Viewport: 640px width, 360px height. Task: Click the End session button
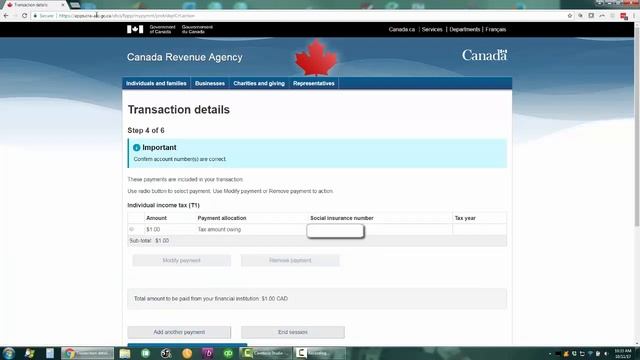pyautogui.click(x=293, y=332)
